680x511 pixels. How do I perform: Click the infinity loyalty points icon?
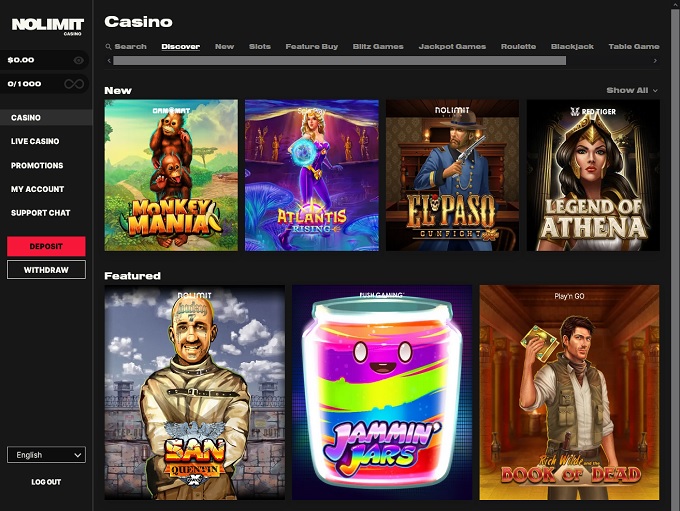(x=74, y=84)
